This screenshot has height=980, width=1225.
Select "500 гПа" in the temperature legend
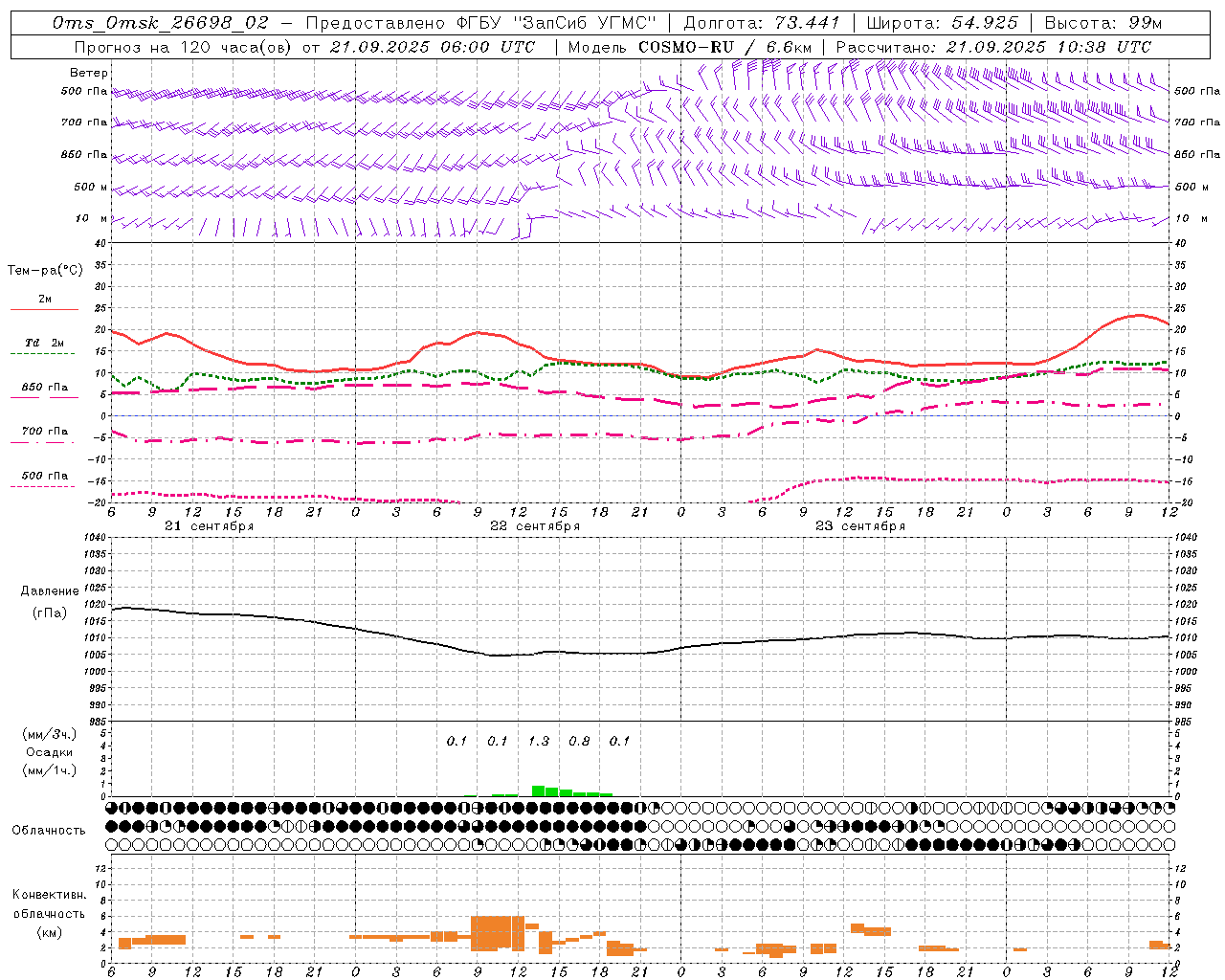(x=44, y=476)
